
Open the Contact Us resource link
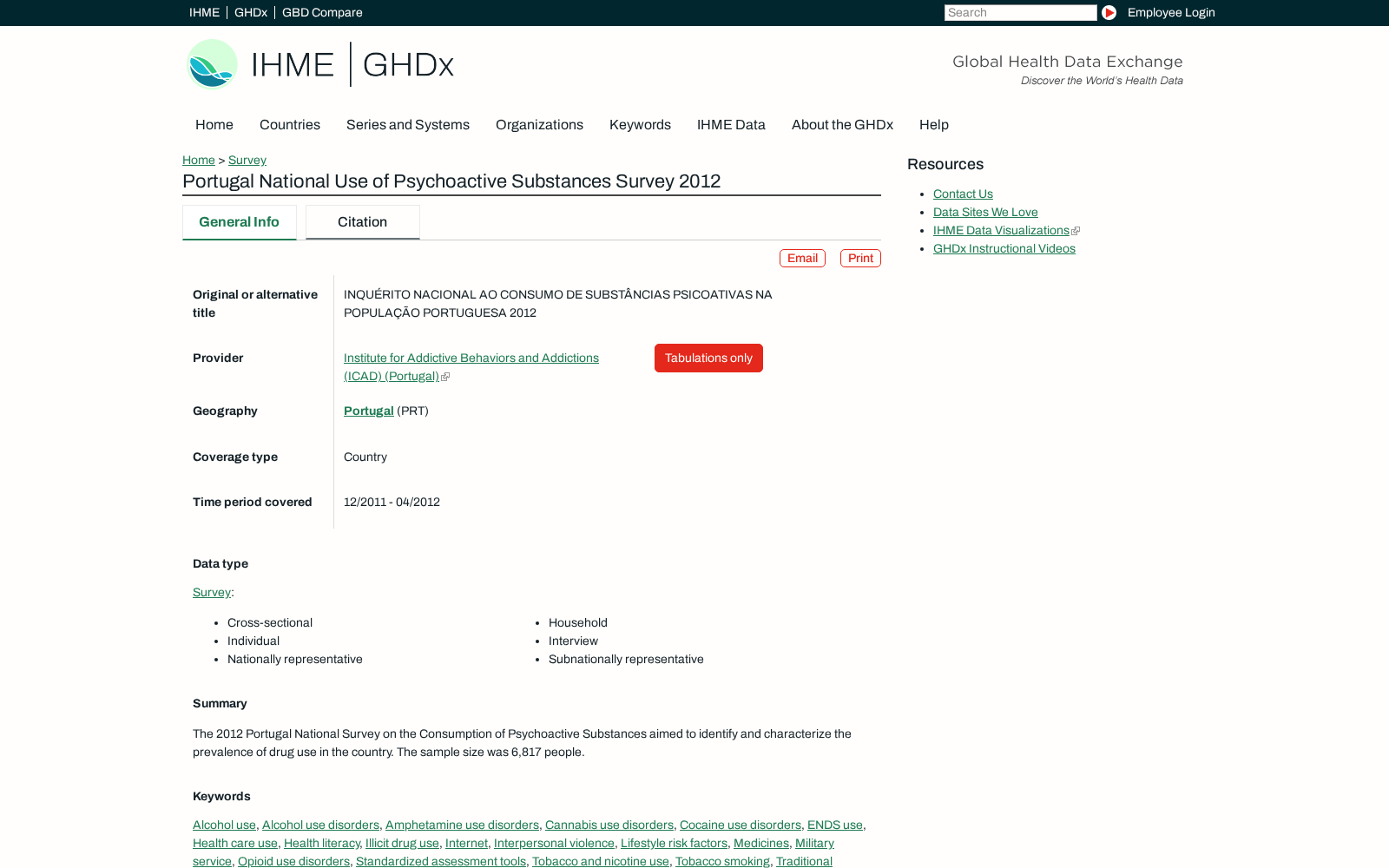tap(963, 194)
